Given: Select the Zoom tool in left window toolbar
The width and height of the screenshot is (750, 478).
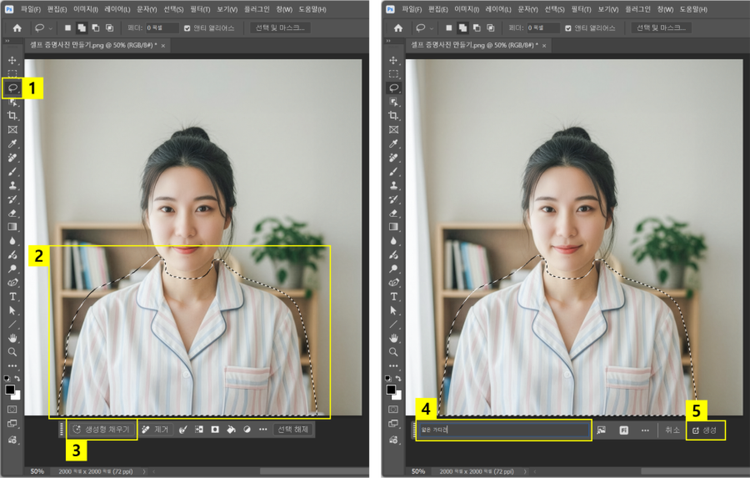Looking at the screenshot, I should (13, 352).
